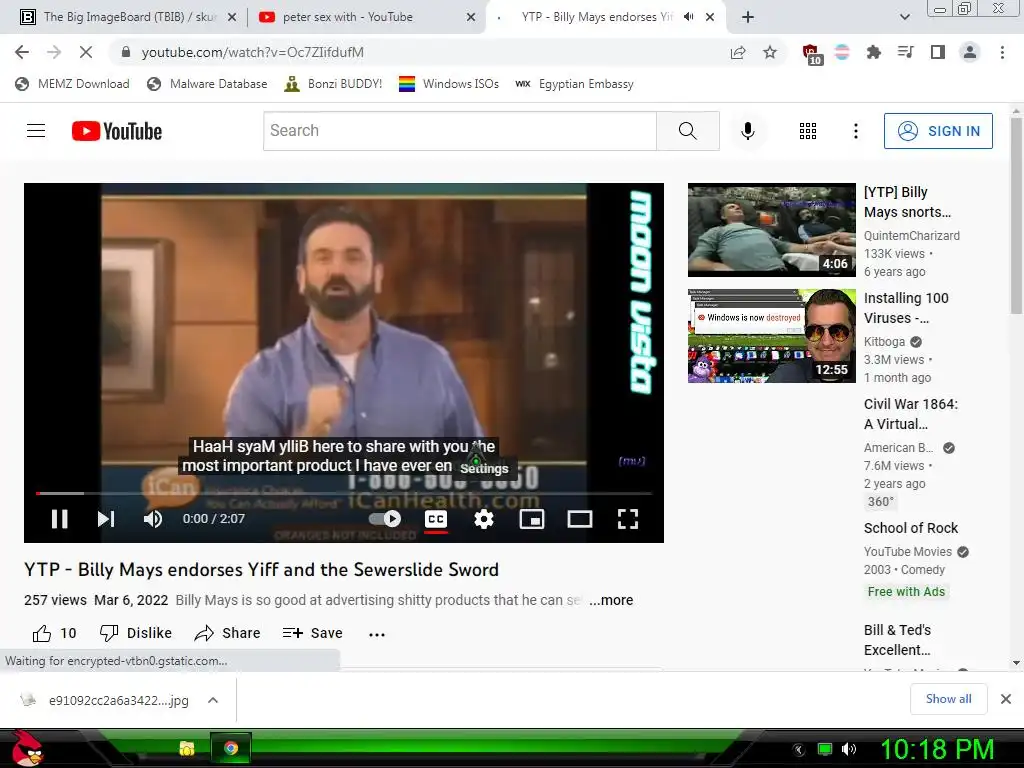Share this video
1024x768 pixels.
(227, 633)
